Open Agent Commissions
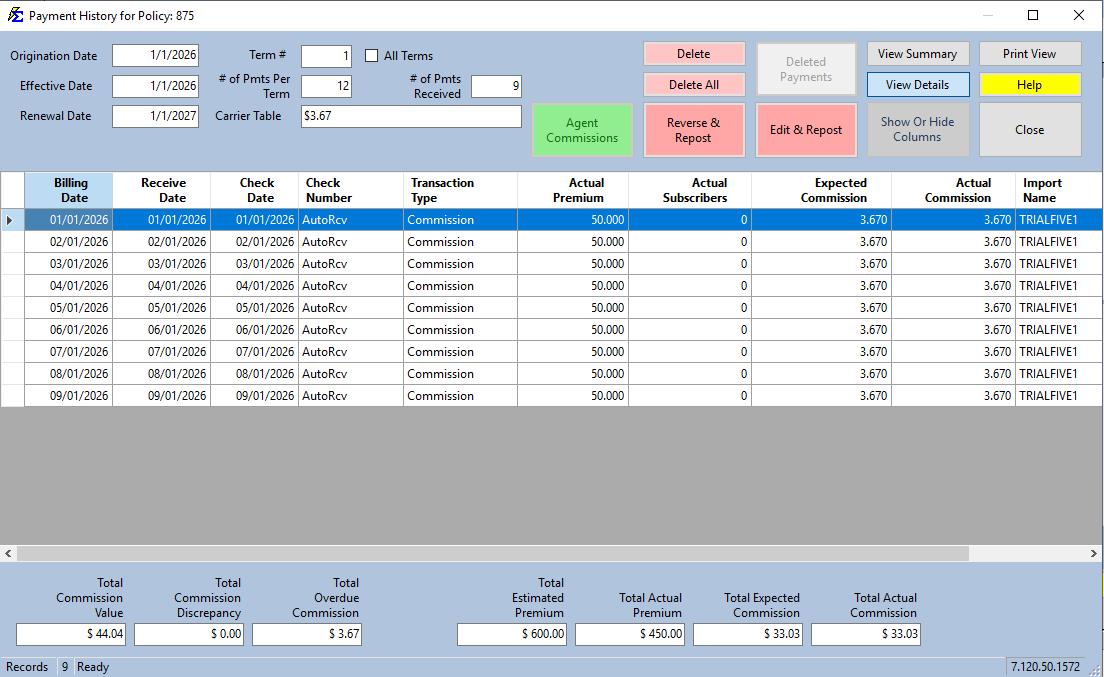 click(x=582, y=130)
